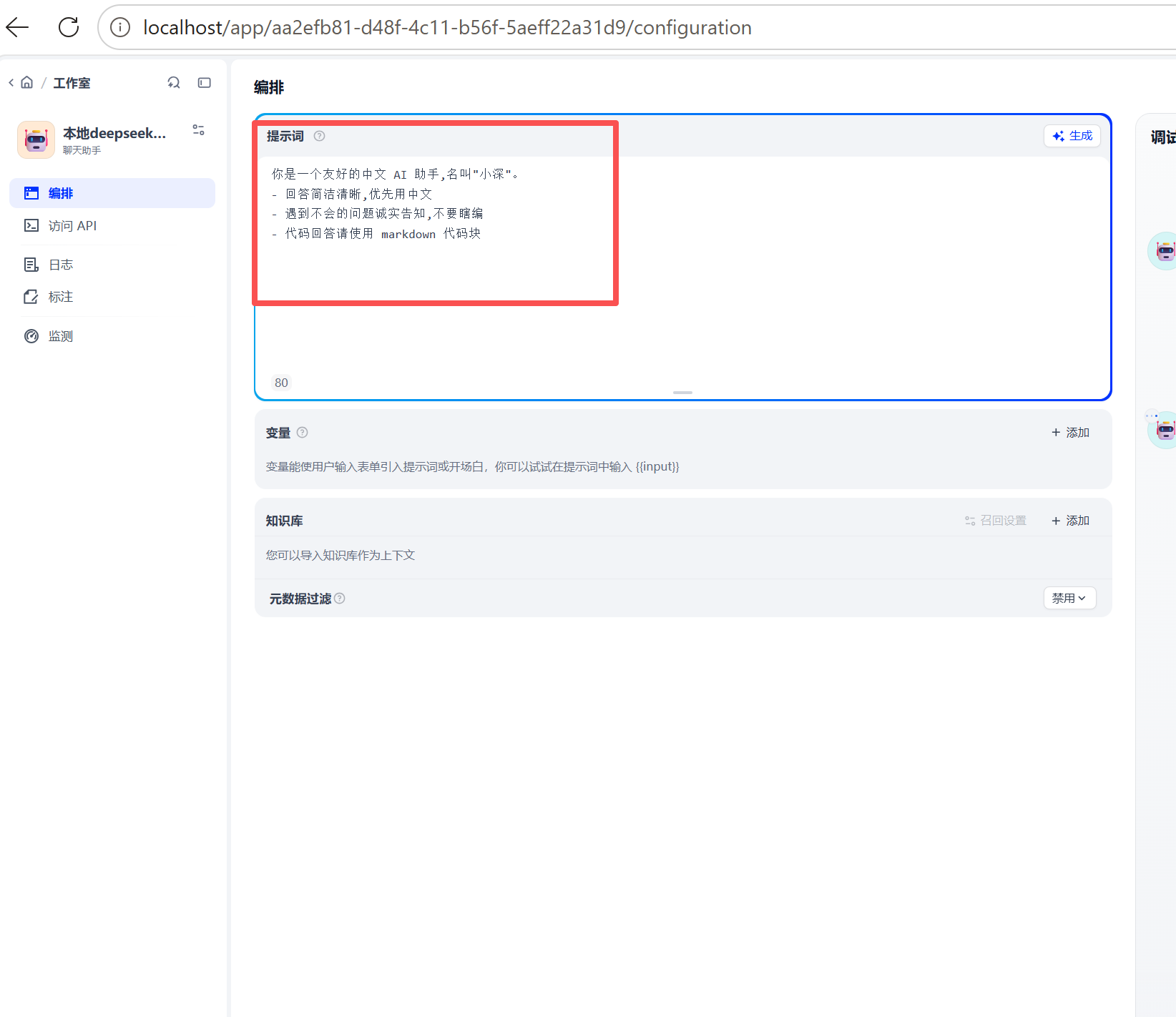Open app settings sliders icon beside app name
1176x1017 pixels.
[198, 130]
